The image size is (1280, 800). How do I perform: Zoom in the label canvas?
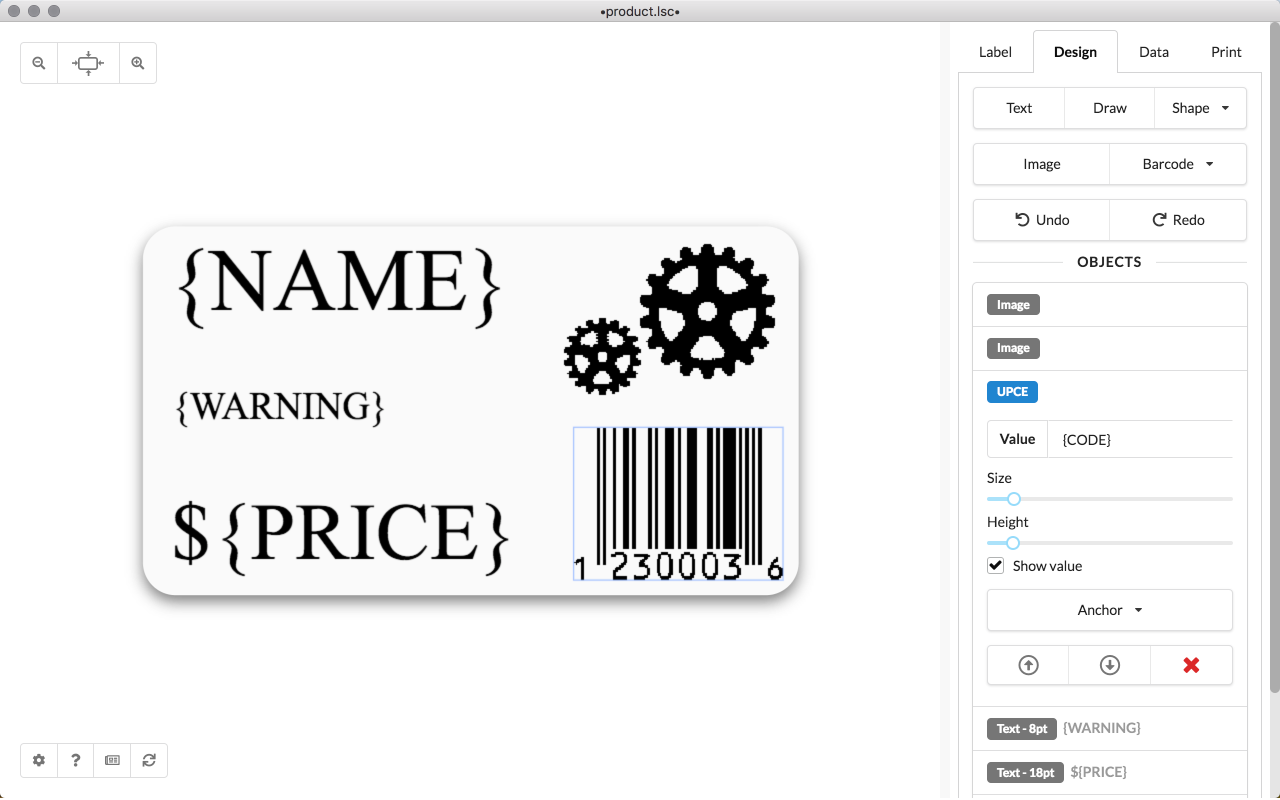click(138, 63)
